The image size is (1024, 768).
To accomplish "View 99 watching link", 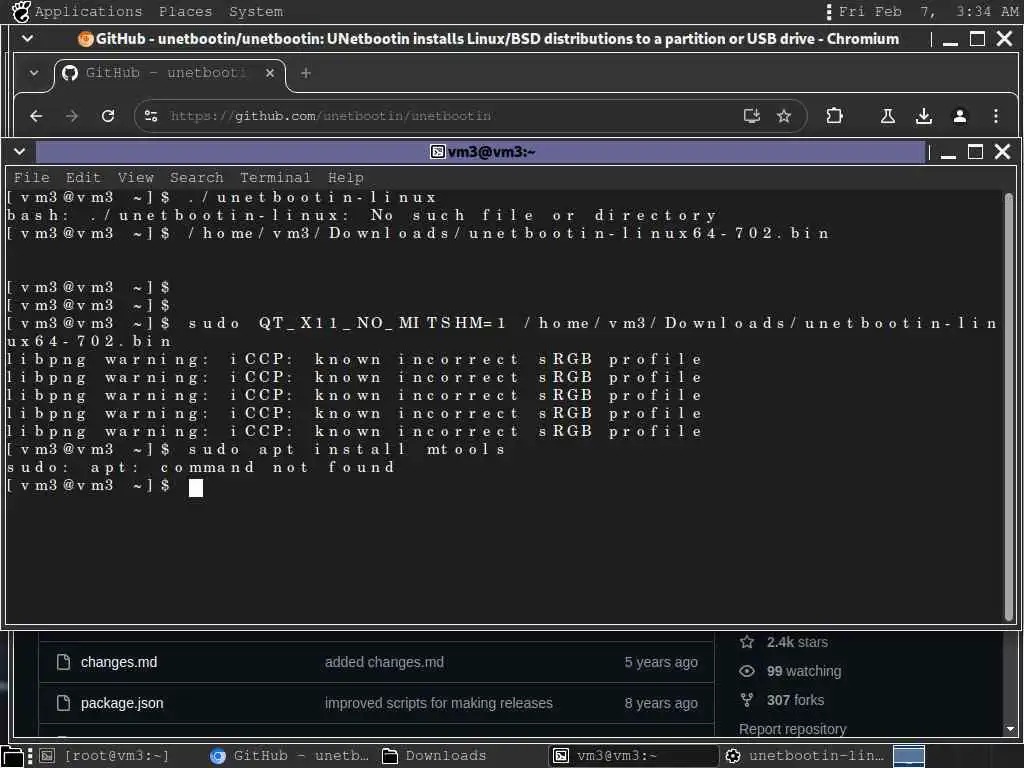I will tap(804, 671).
